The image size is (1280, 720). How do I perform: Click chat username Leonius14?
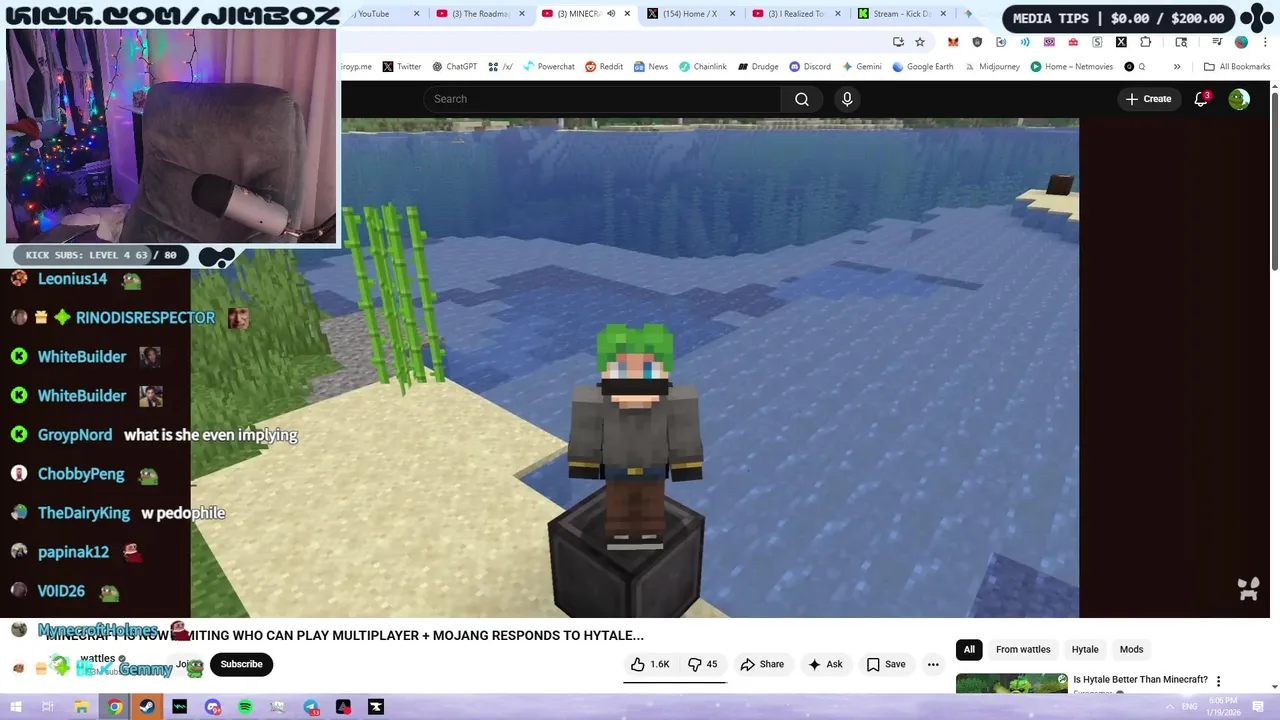point(72,279)
